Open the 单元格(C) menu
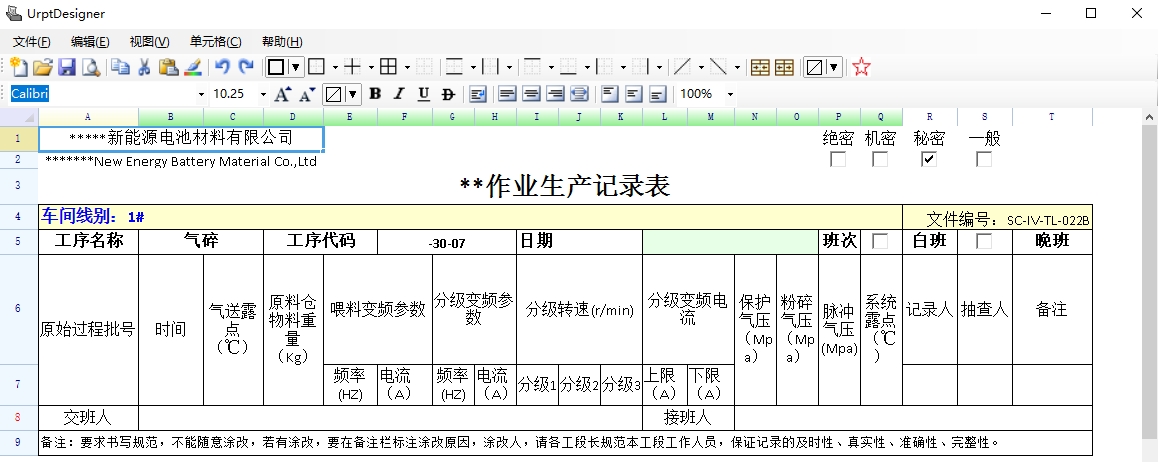The image size is (1158, 462). [x=215, y=41]
